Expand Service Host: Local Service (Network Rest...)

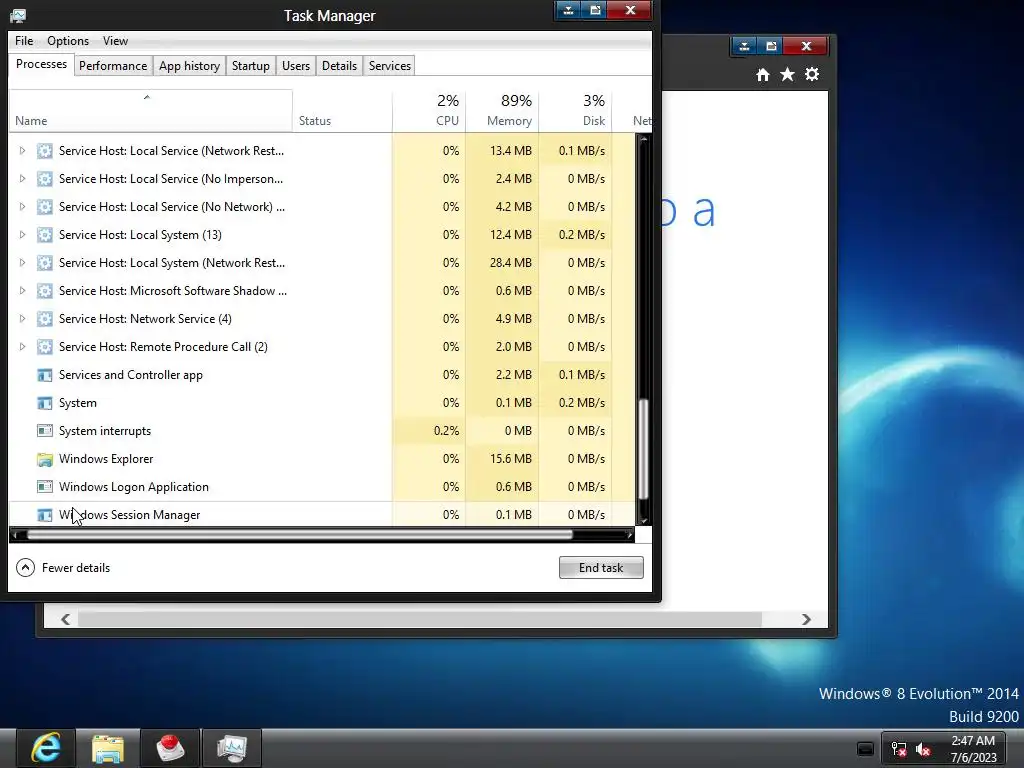(22, 151)
